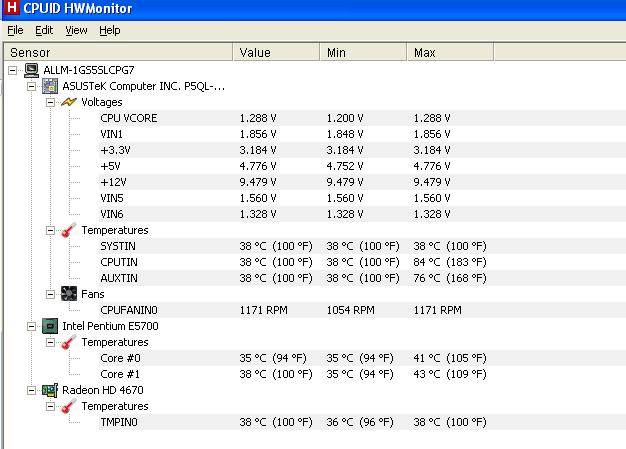Click the HWMonitor red H title icon

coord(12,7)
